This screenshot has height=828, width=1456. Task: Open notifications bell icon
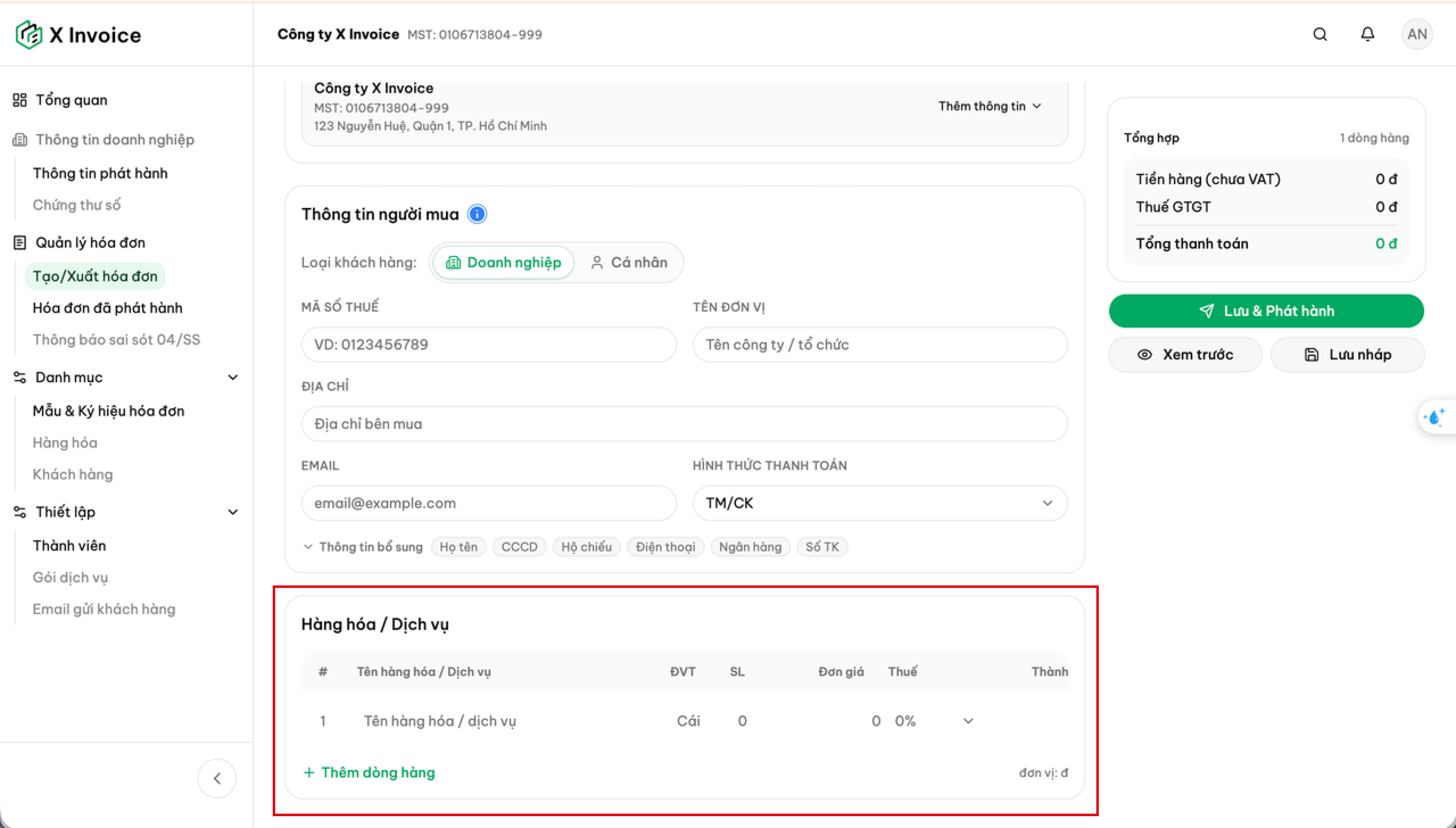pos(1367,35)
